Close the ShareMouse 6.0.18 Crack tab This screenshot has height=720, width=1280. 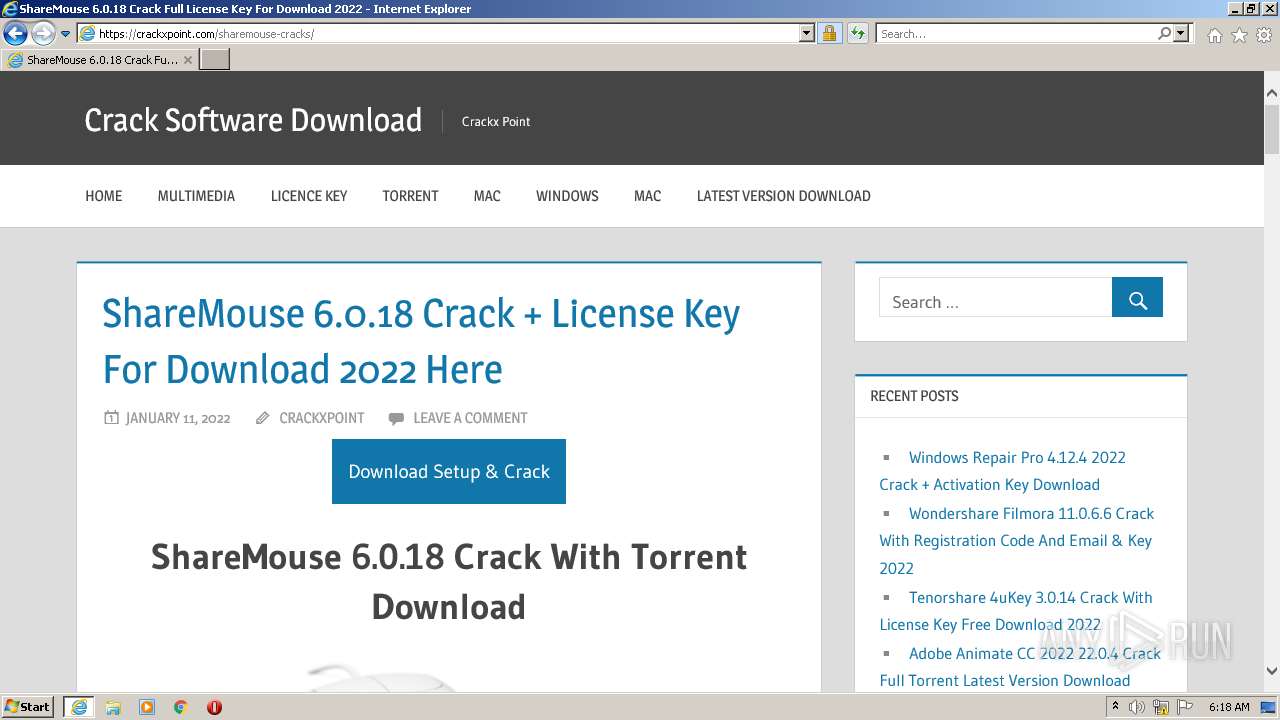coord(188,60)
